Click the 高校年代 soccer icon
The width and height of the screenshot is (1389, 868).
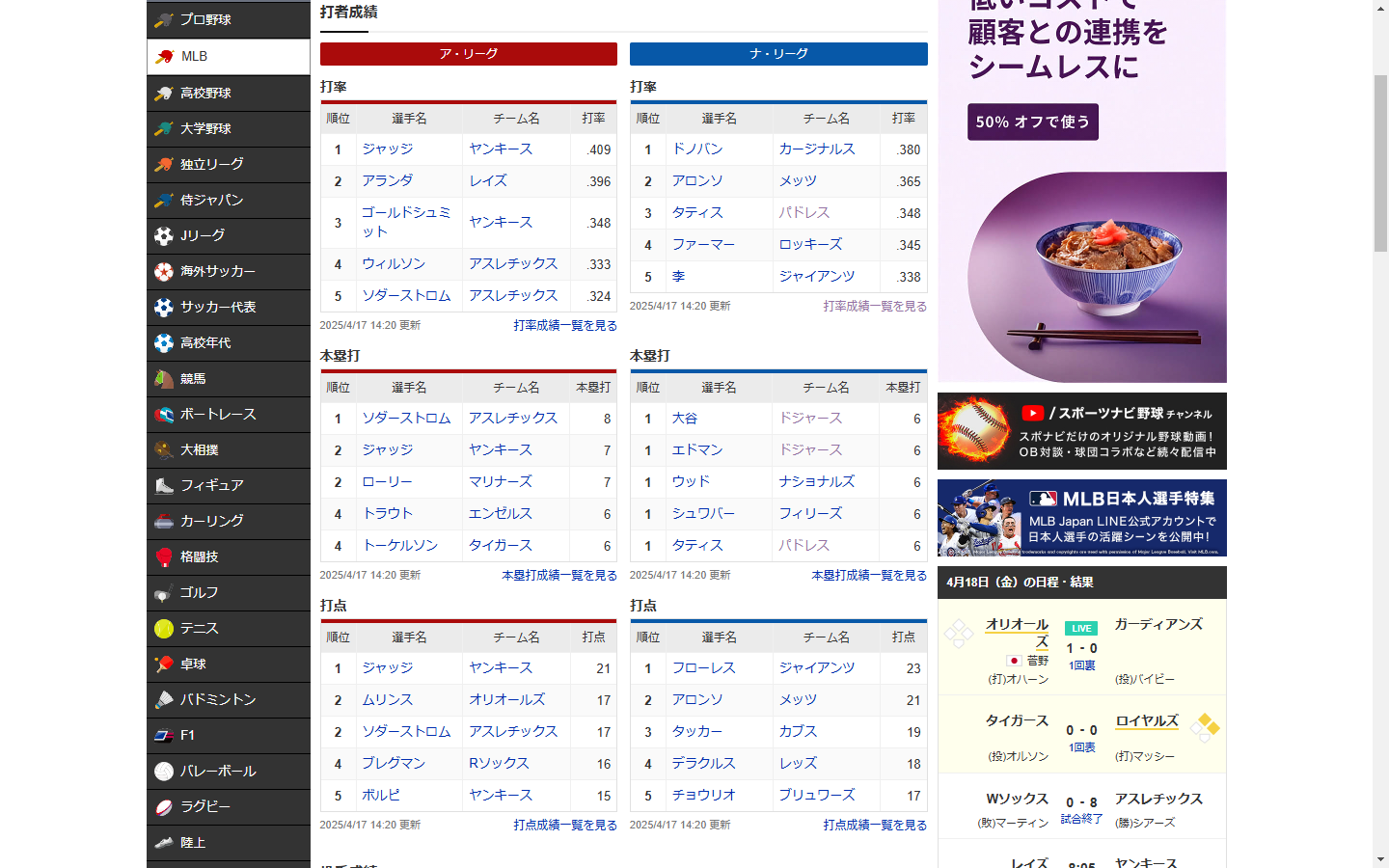tap(164, 342)
